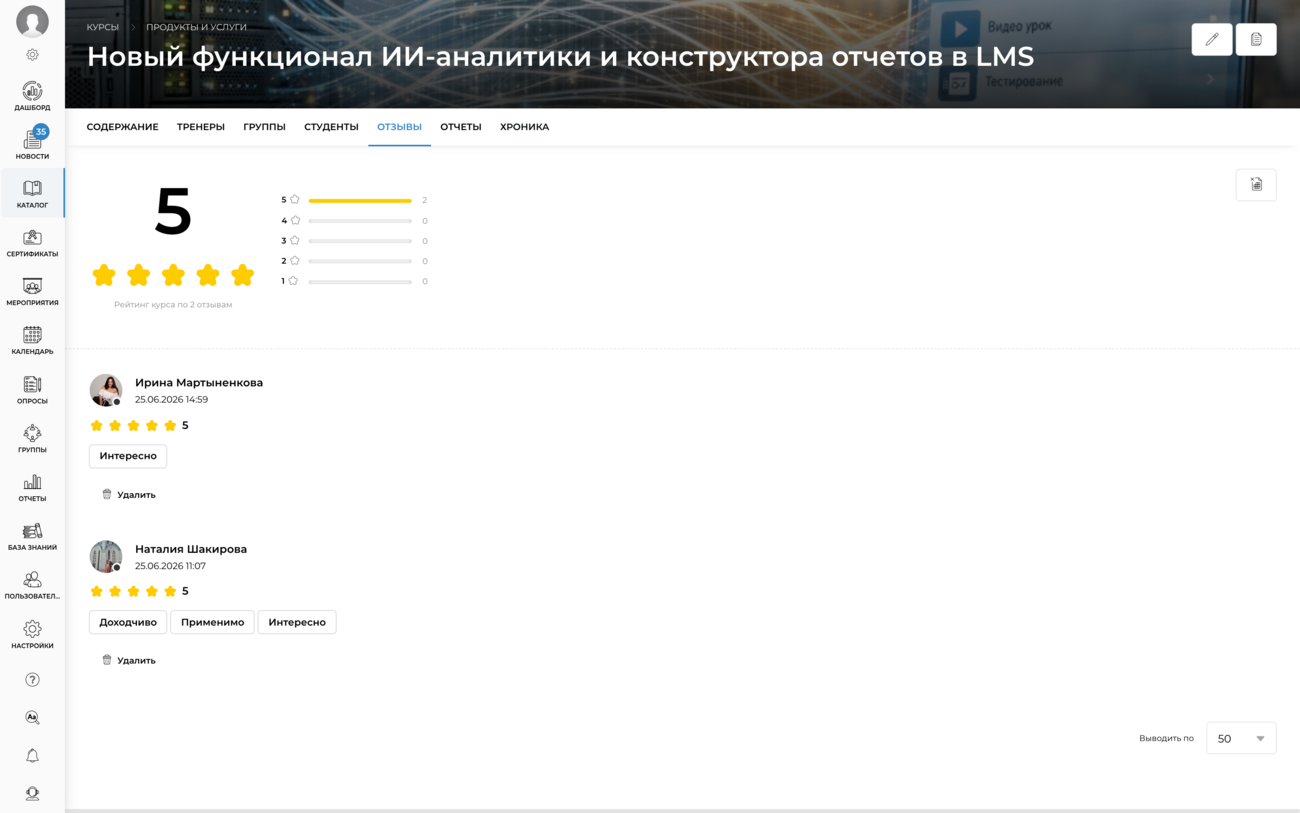Open the Certificates section

coord(32,242)
